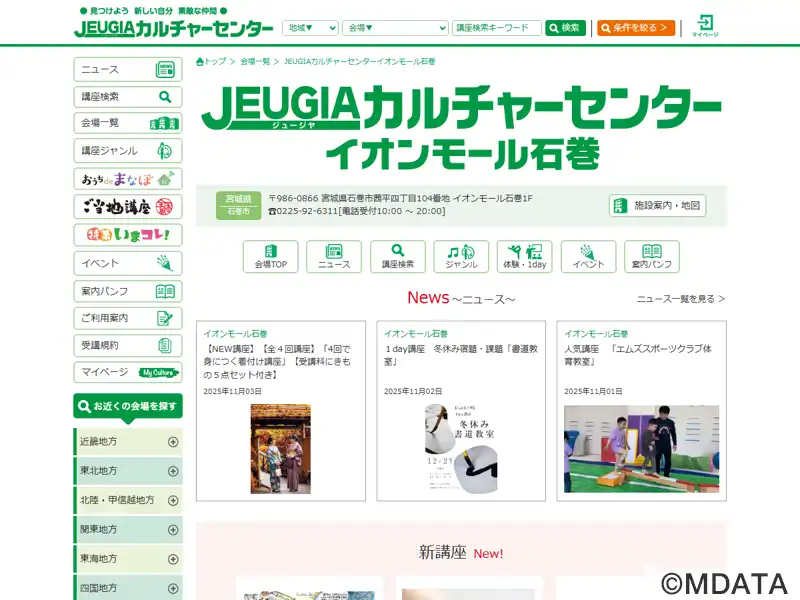Click the 新講座 New! heading
The image size is (800, 600).
pos(461,553)
